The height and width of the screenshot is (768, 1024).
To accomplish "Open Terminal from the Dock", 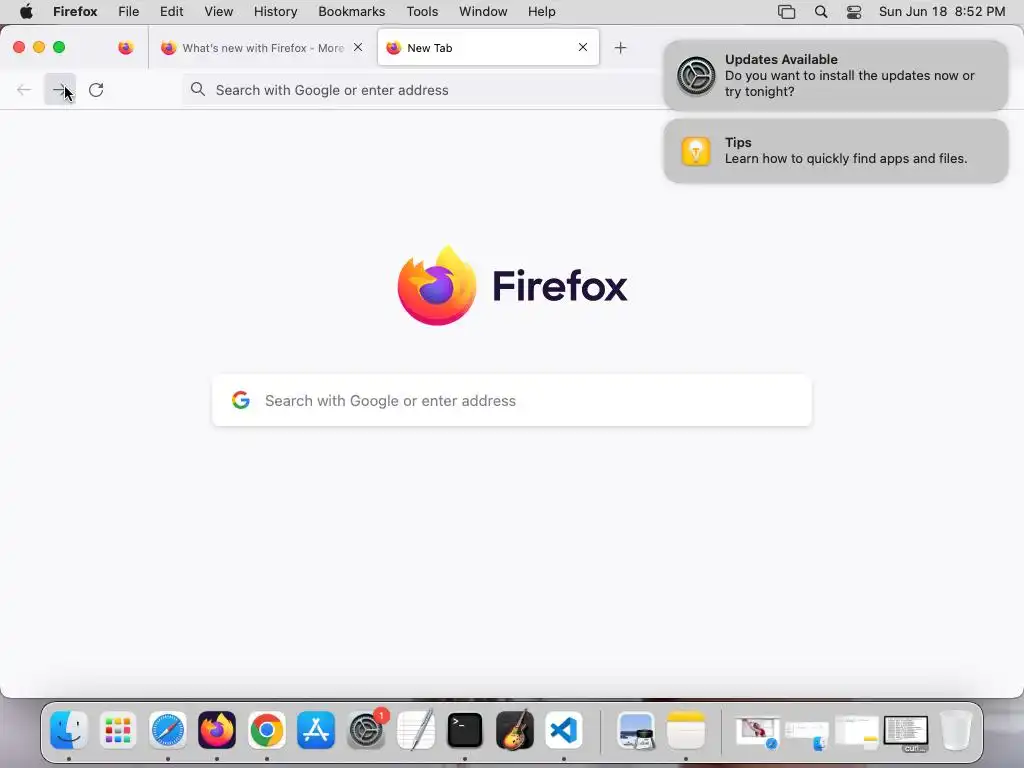I will 465,729.
